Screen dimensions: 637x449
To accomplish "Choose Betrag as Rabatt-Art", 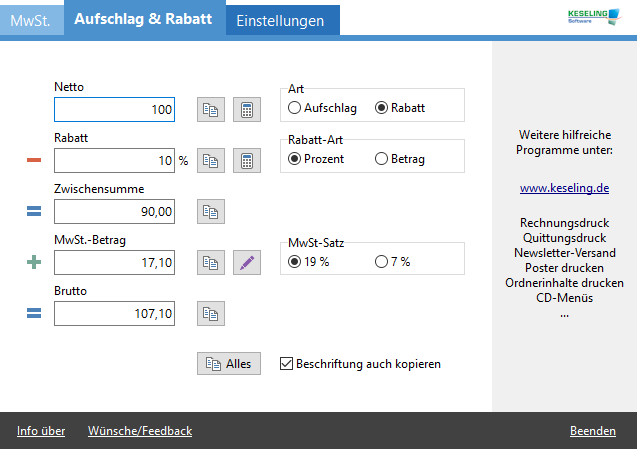I will tap(381, 159).
